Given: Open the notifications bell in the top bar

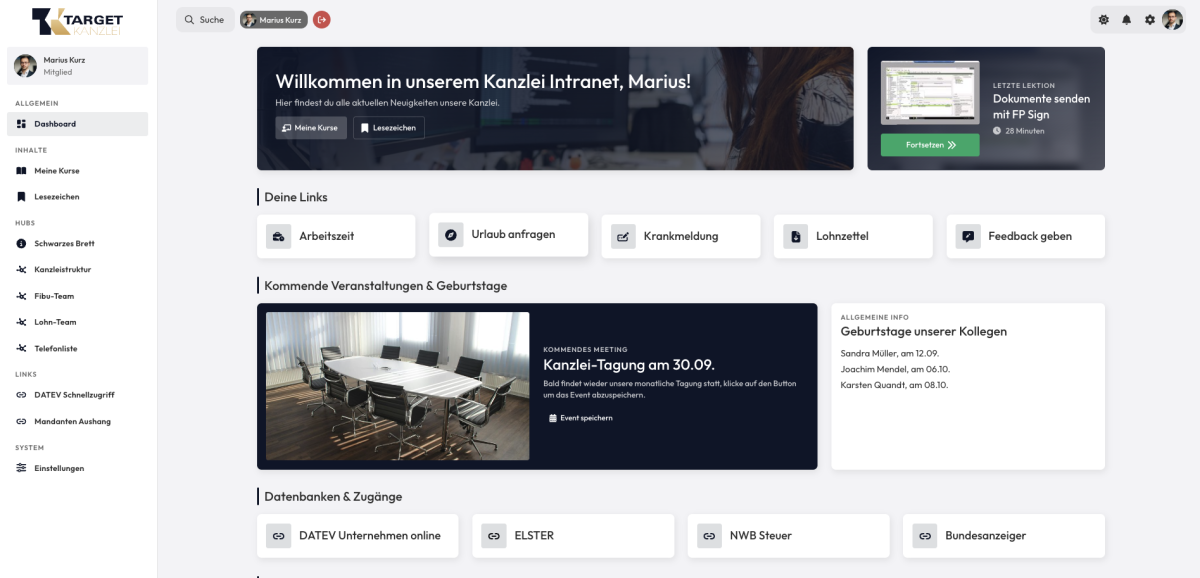Looking at the screenshot, I should (1126, 19).
